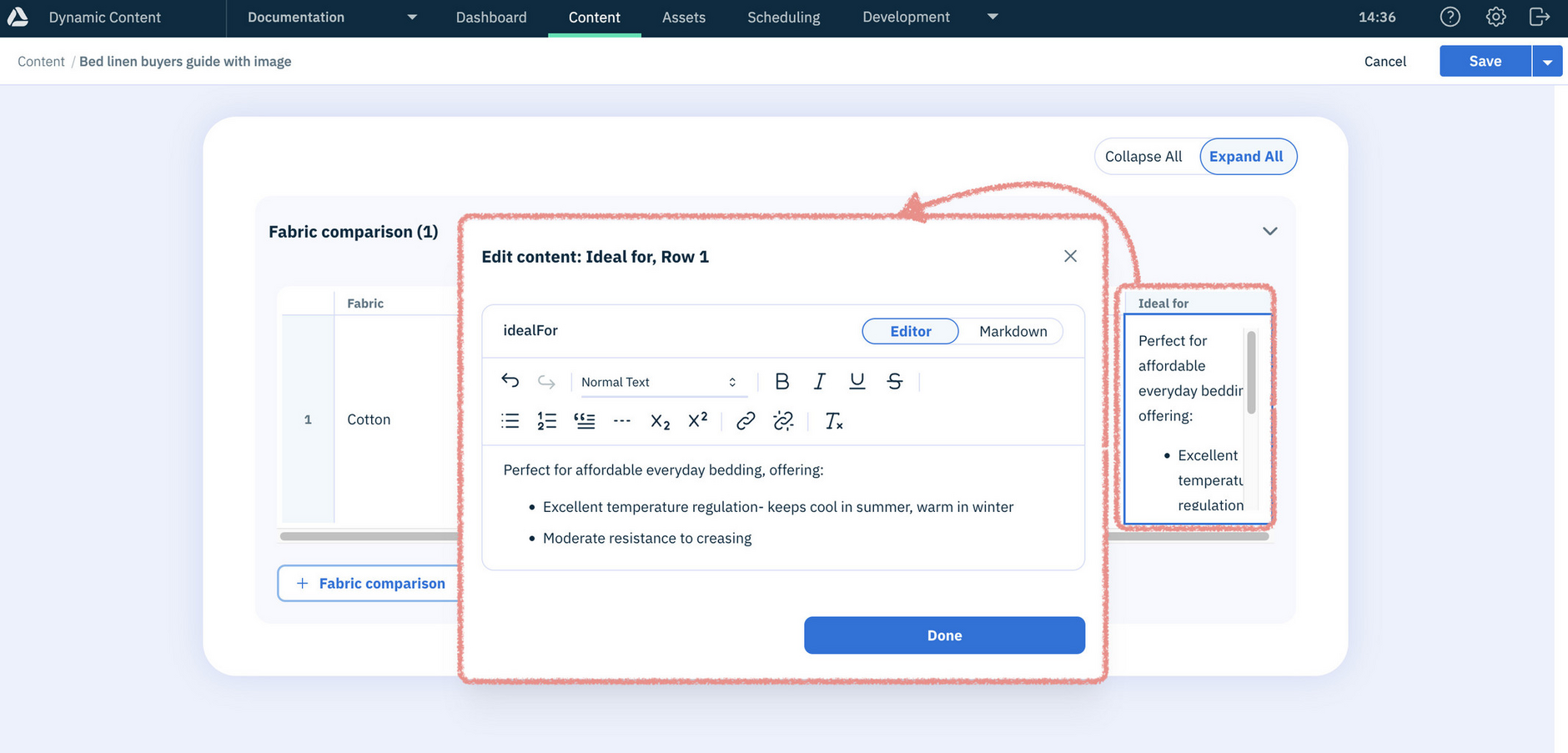
Task: Click the Undo icon in editor toolbar
Action: 511,381
